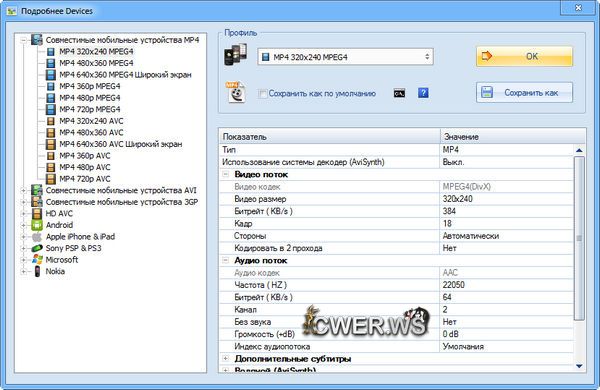
Task: Select the Кадр value 18
Action: [507, 224]
